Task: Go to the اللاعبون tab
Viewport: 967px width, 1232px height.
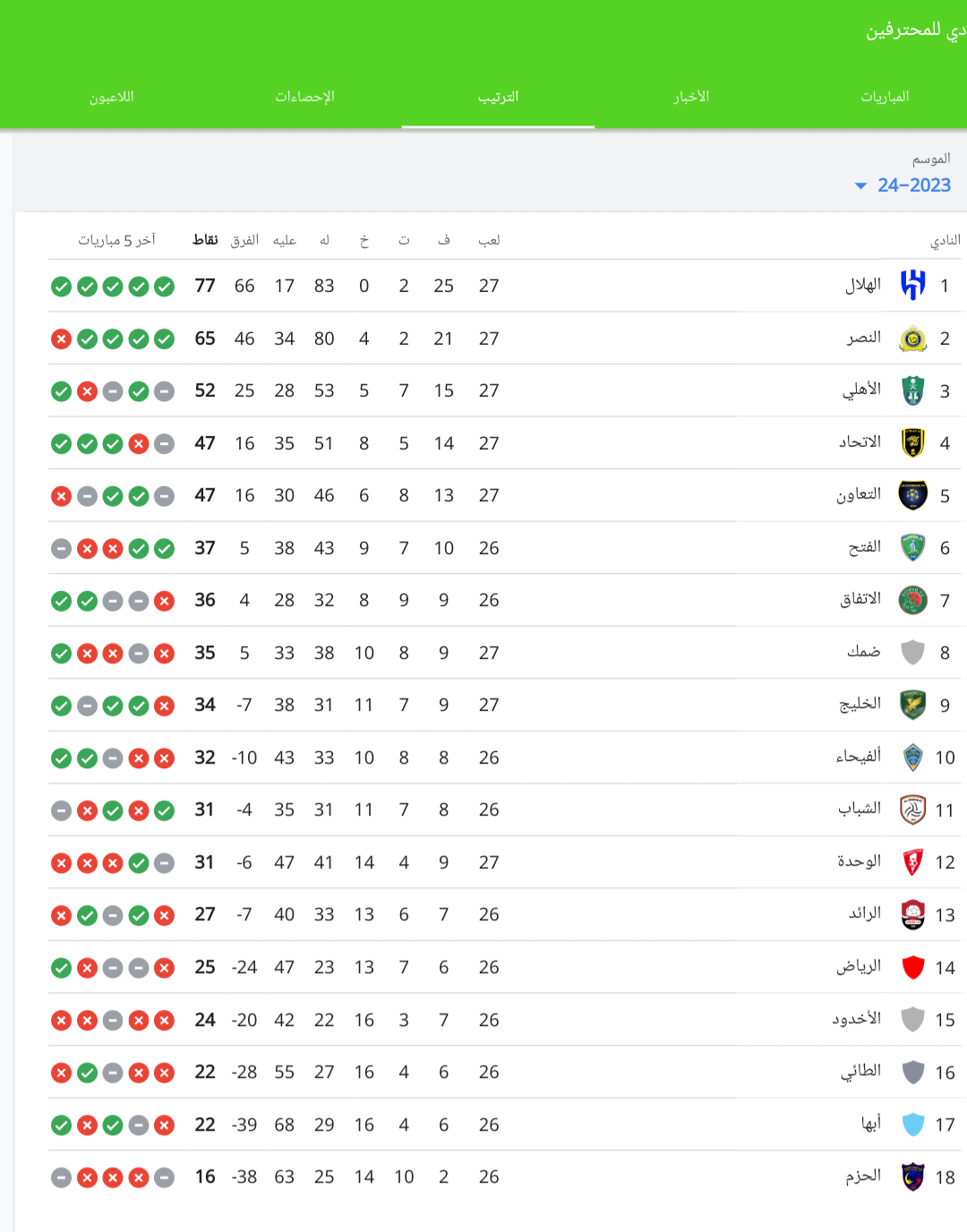Action: pos(111,97)
